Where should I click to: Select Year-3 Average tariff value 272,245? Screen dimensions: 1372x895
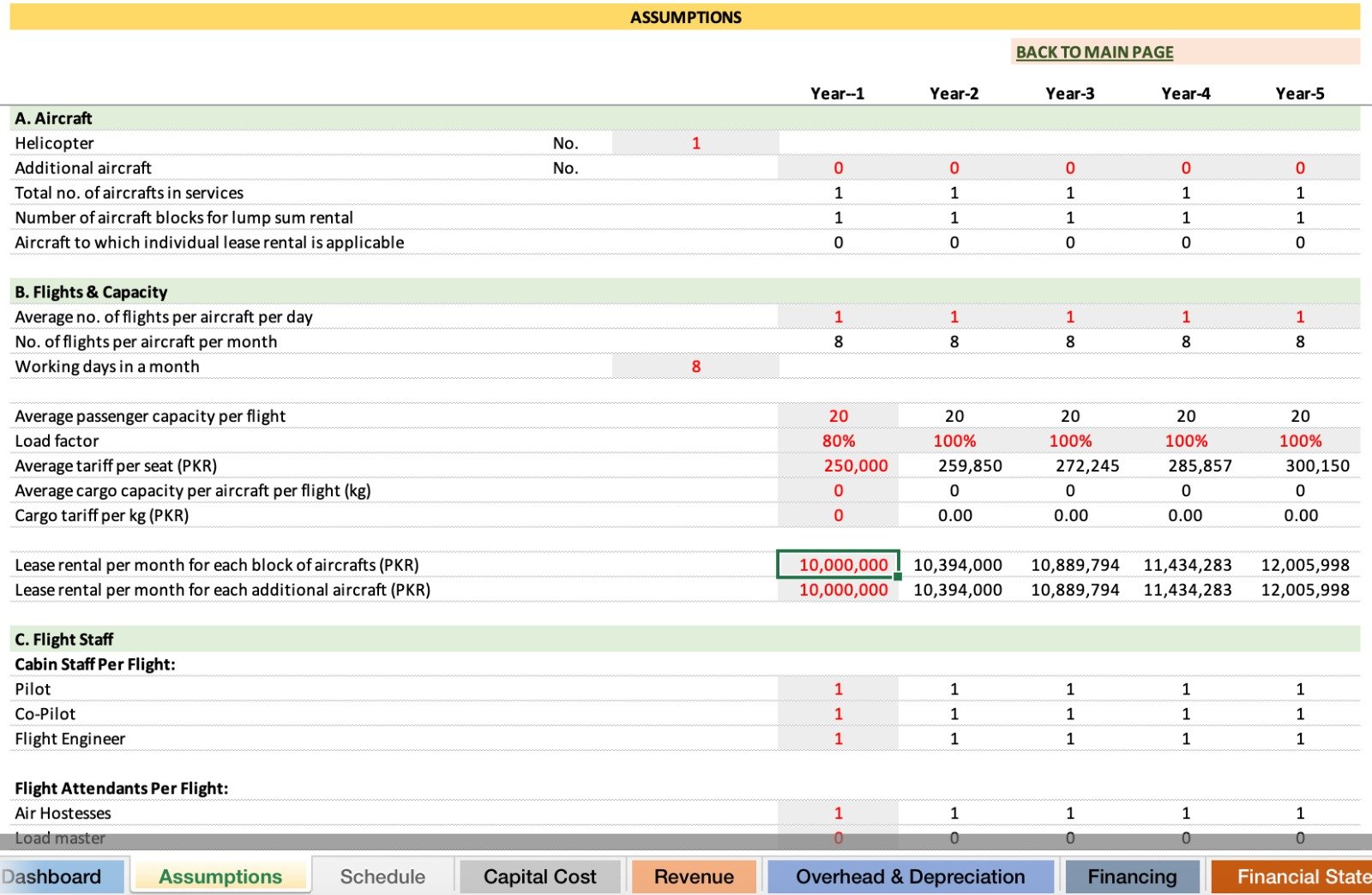[x=1086, y=466]
